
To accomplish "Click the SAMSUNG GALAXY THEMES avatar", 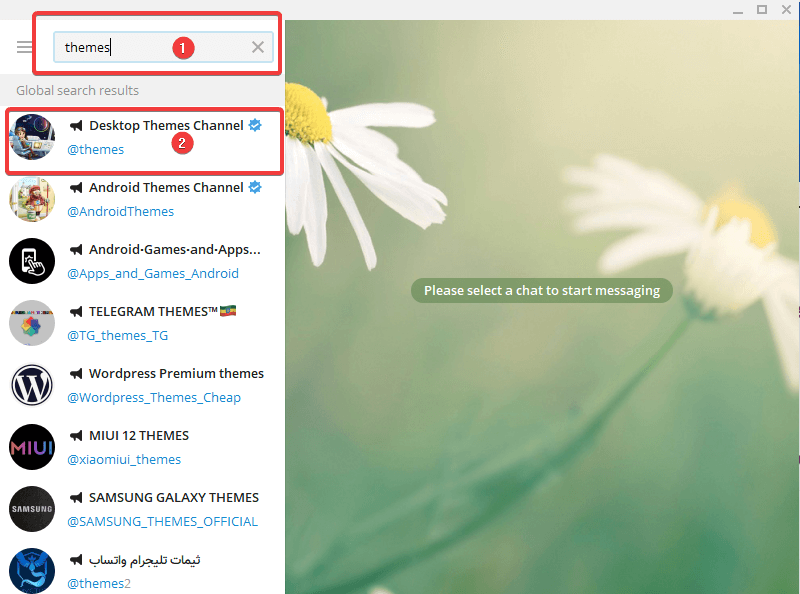I will point(32,509).
